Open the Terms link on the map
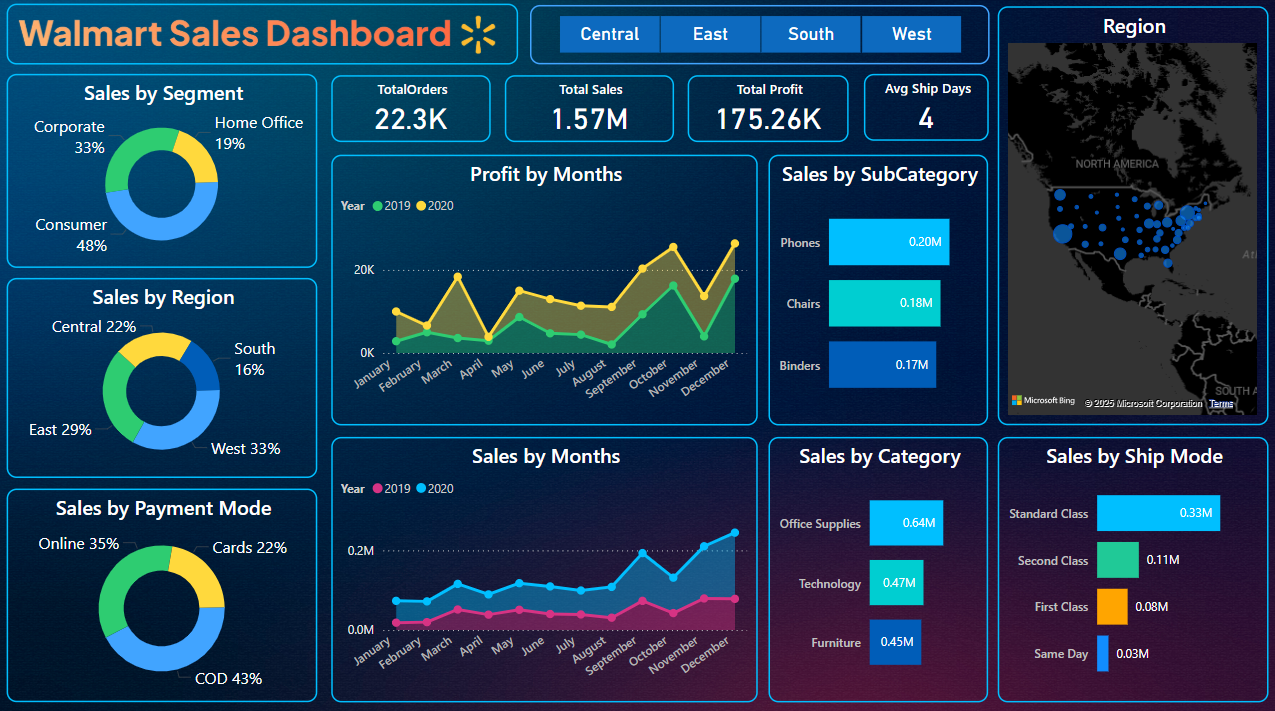Image resolution: width=1275 pixels, height=711 pixels. click(1221, 404)
